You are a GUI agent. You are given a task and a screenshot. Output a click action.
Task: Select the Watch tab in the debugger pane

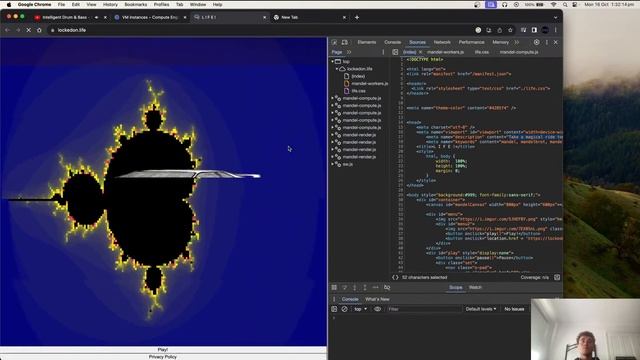pyautogui.click(x=475, y=287)
